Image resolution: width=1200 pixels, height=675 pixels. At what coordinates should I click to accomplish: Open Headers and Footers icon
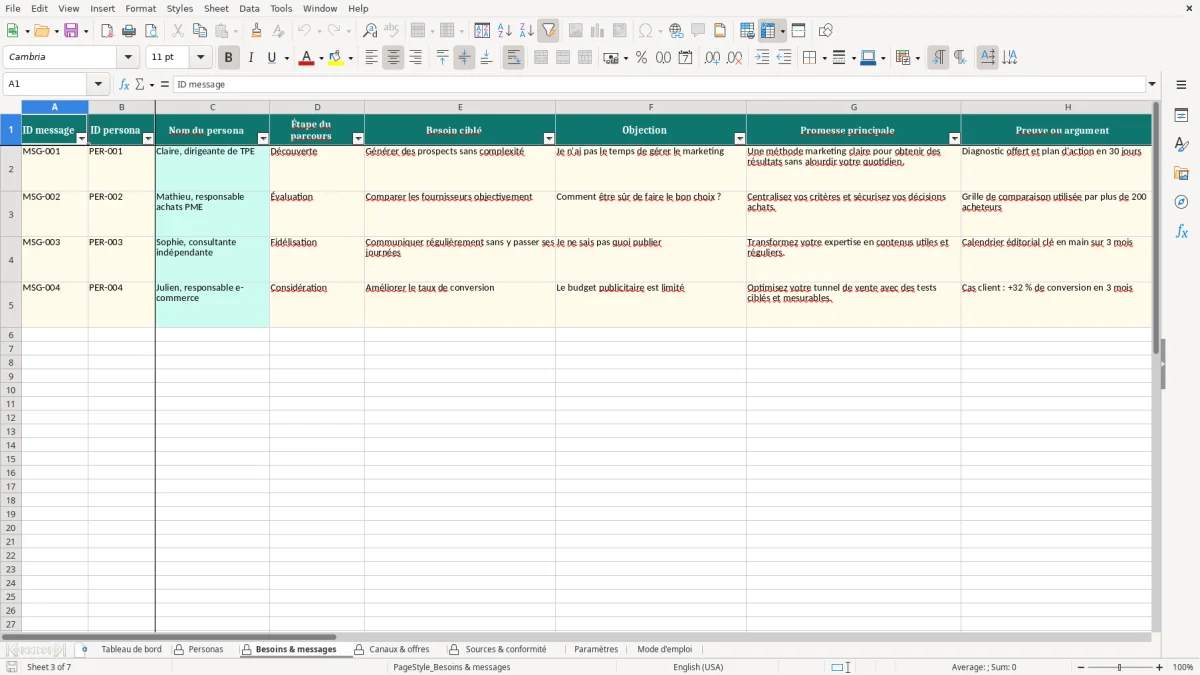click(x=720, y=31)
